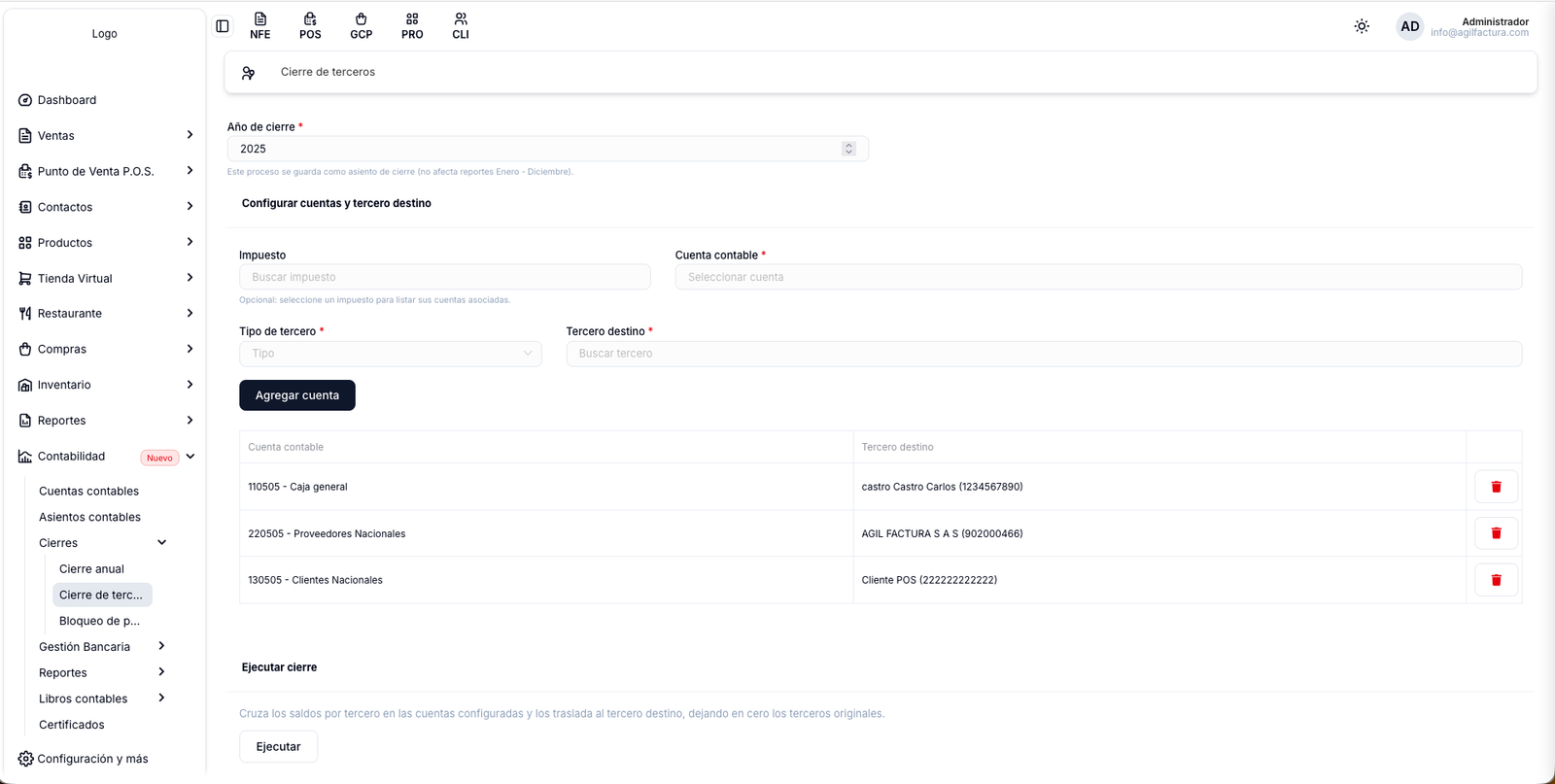Expand the Compras menu chevron
Screen dimensions: 1555x784
190,349
